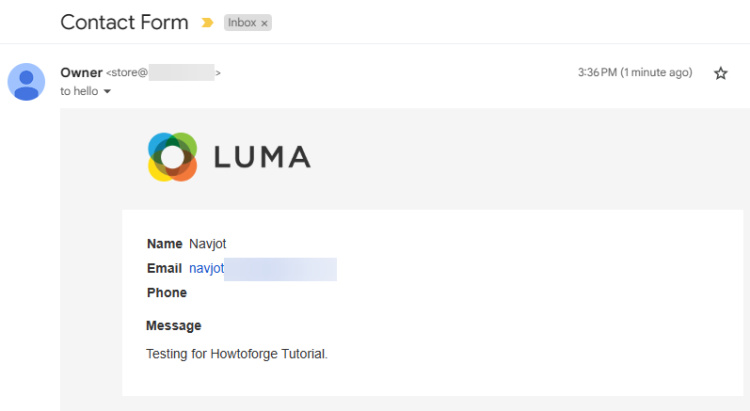Open the navjot email address link
750x411 pixels.
[x=206, y=268]
